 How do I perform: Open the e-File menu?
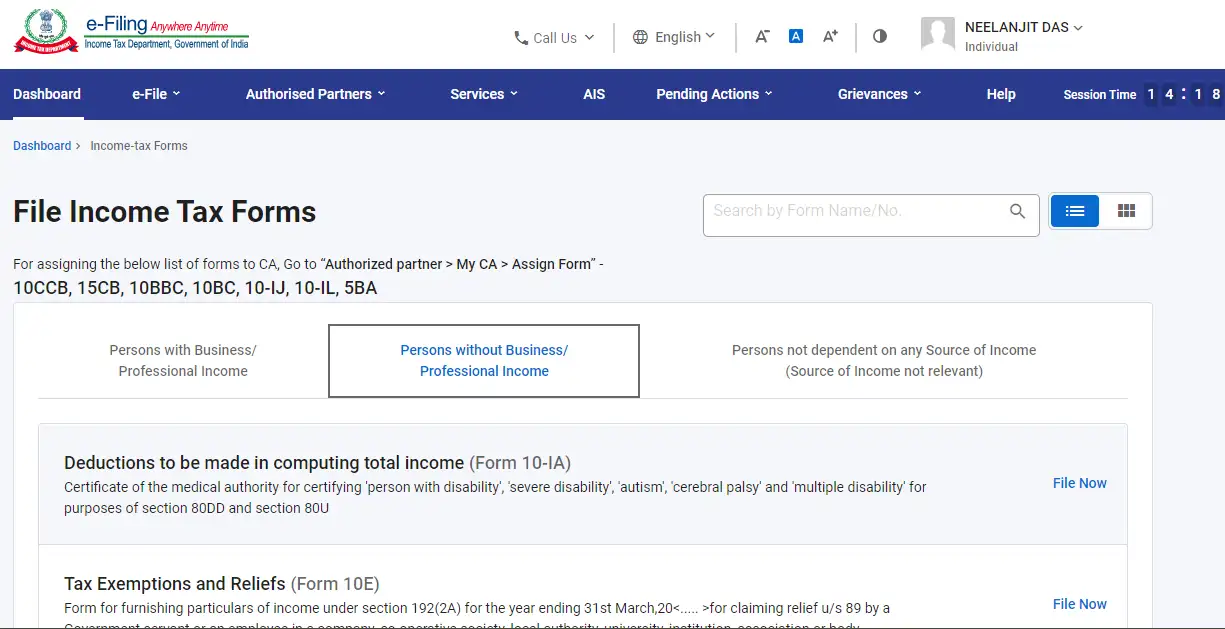point(156,94)
